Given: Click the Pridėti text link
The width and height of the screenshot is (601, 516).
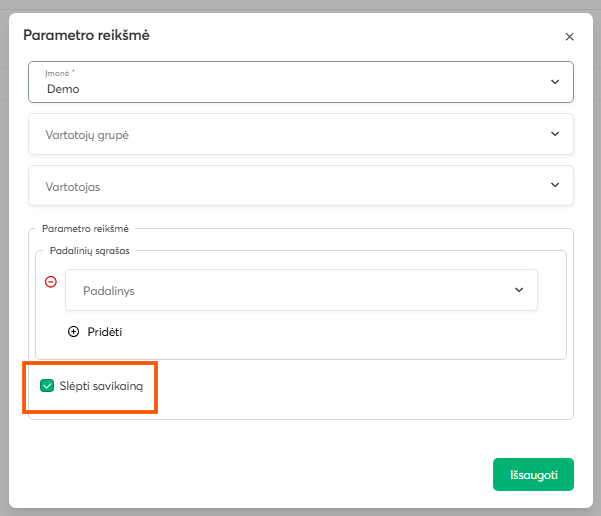Looking at the screenshot, I should tap(105, 332).
